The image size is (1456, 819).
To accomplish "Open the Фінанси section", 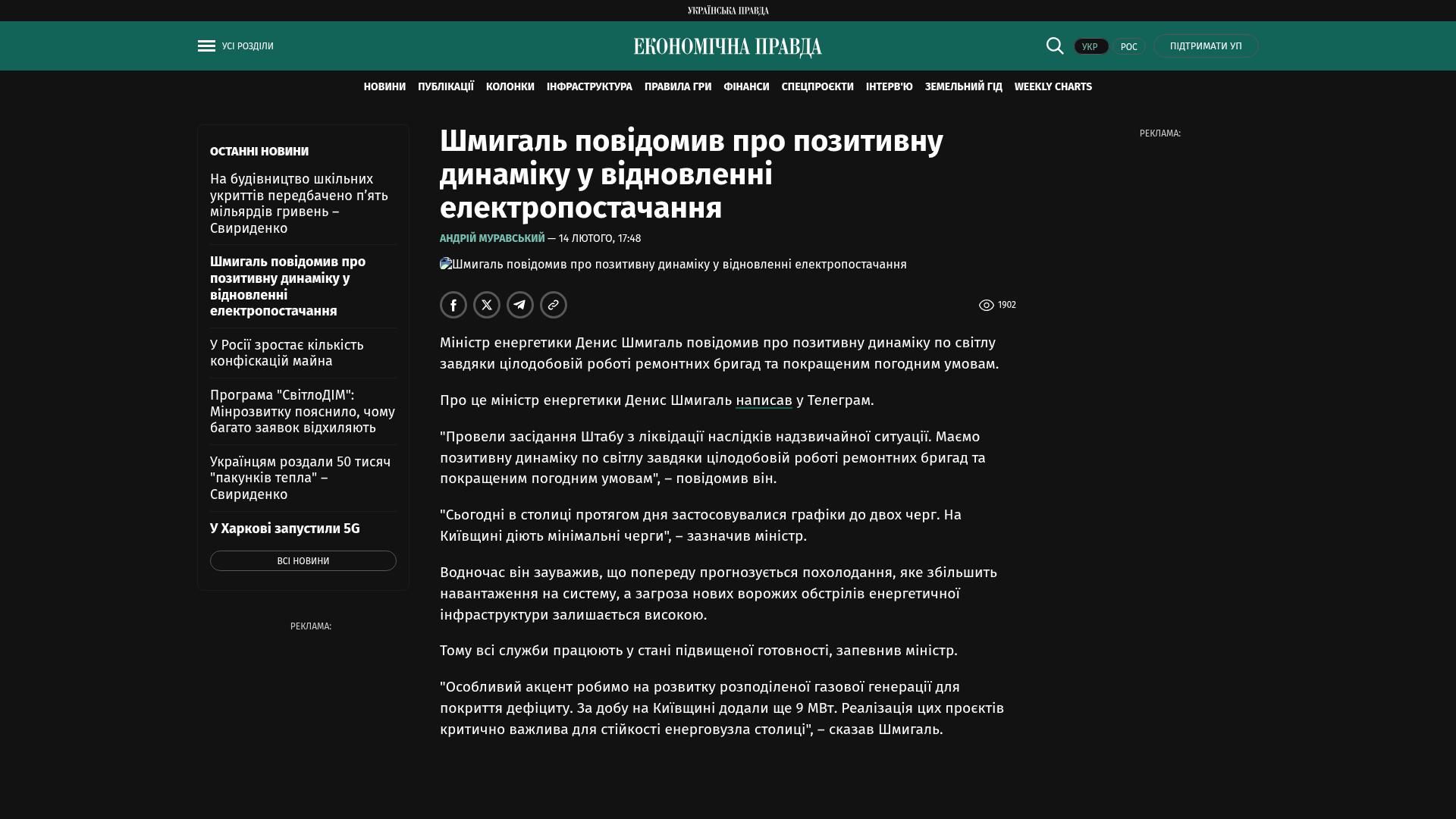I will pyautogui.click(x=746, y=87).
